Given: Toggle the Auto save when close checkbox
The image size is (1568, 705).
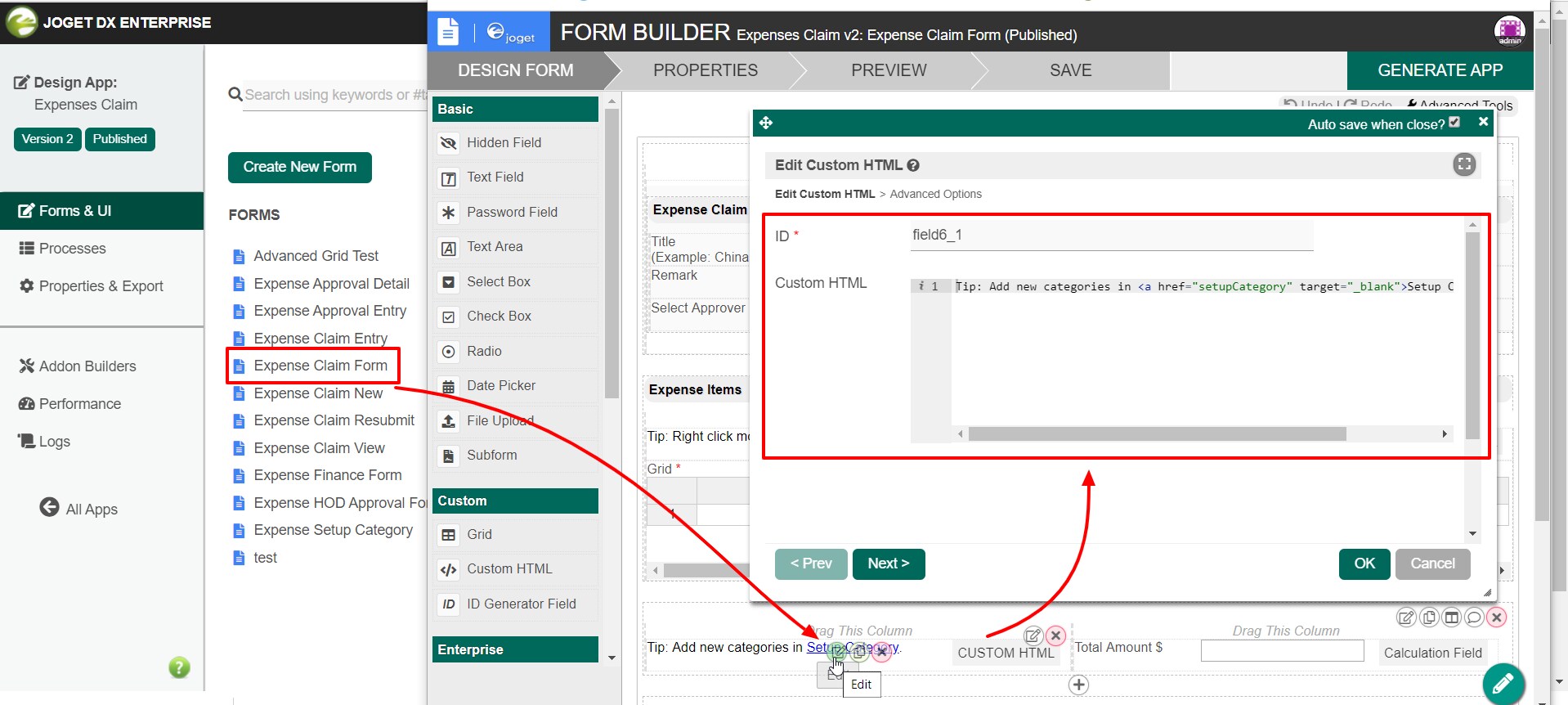Looking at the screenshot, I should click(1454, 123).
